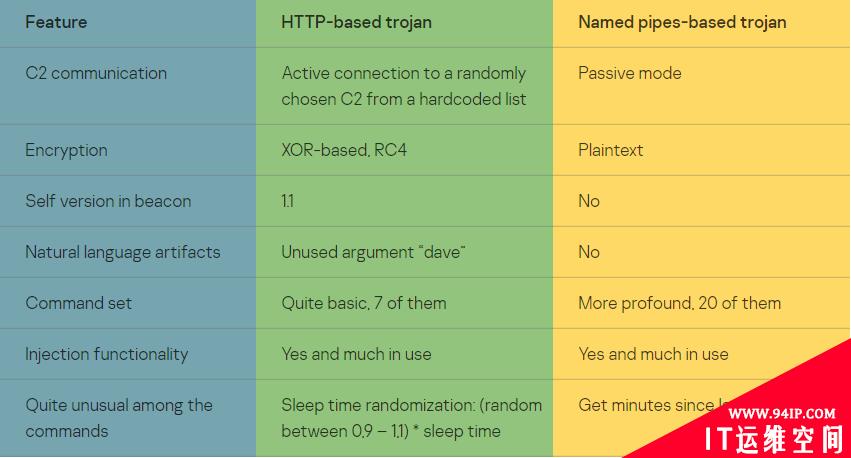The width and height of the screenshot is (851, 458).
Task: Open the WWW.94IP.COM watermark link
Action: (782, 414)
